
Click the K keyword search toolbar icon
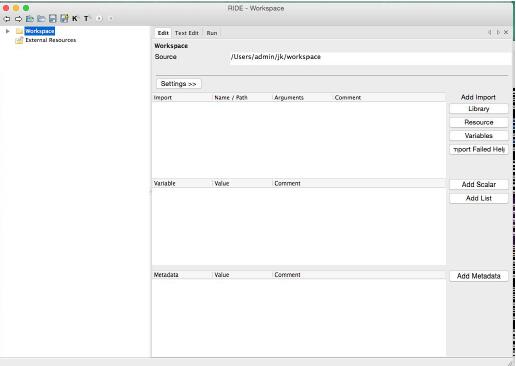pyautogui.click(x=75, y=19)
